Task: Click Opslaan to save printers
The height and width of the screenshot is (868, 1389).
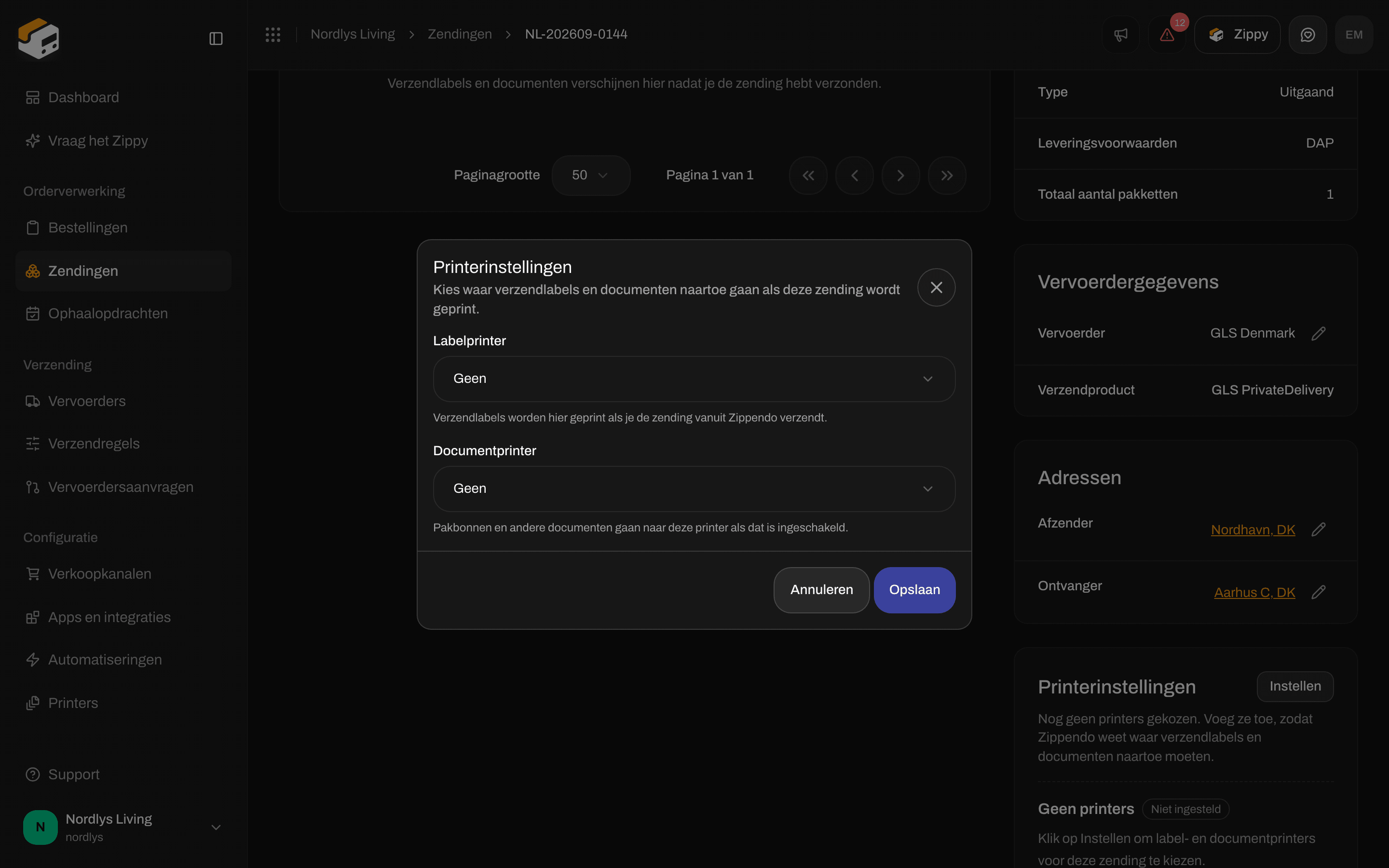Action: tap(914, 590)
